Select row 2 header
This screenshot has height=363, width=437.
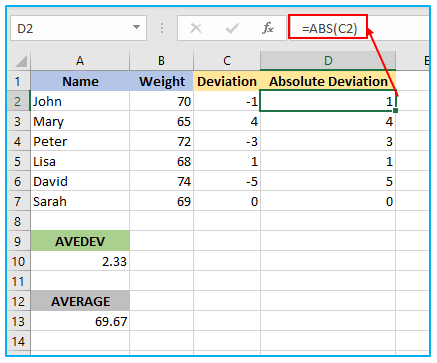pyautogui.click(x=18, y=101)
